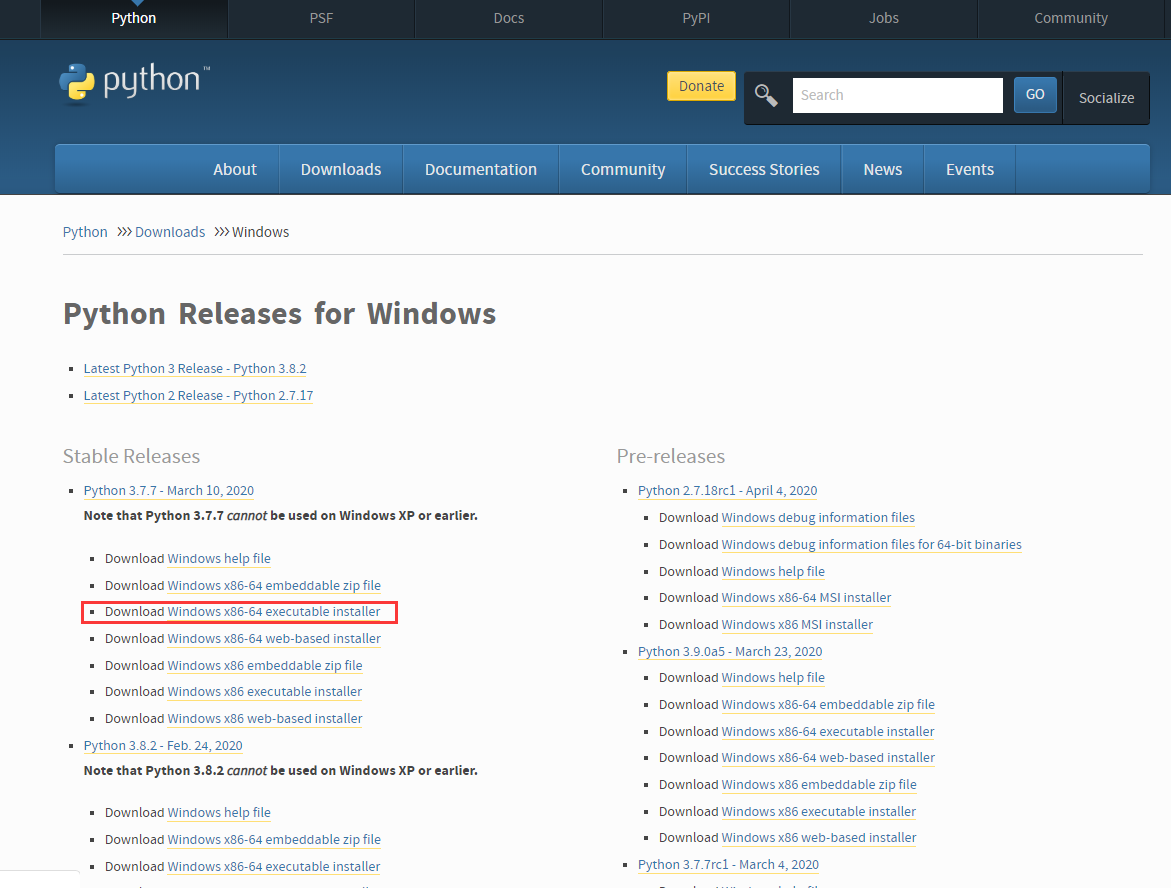Download Windows x86 MSI installer

coord(797,624)
